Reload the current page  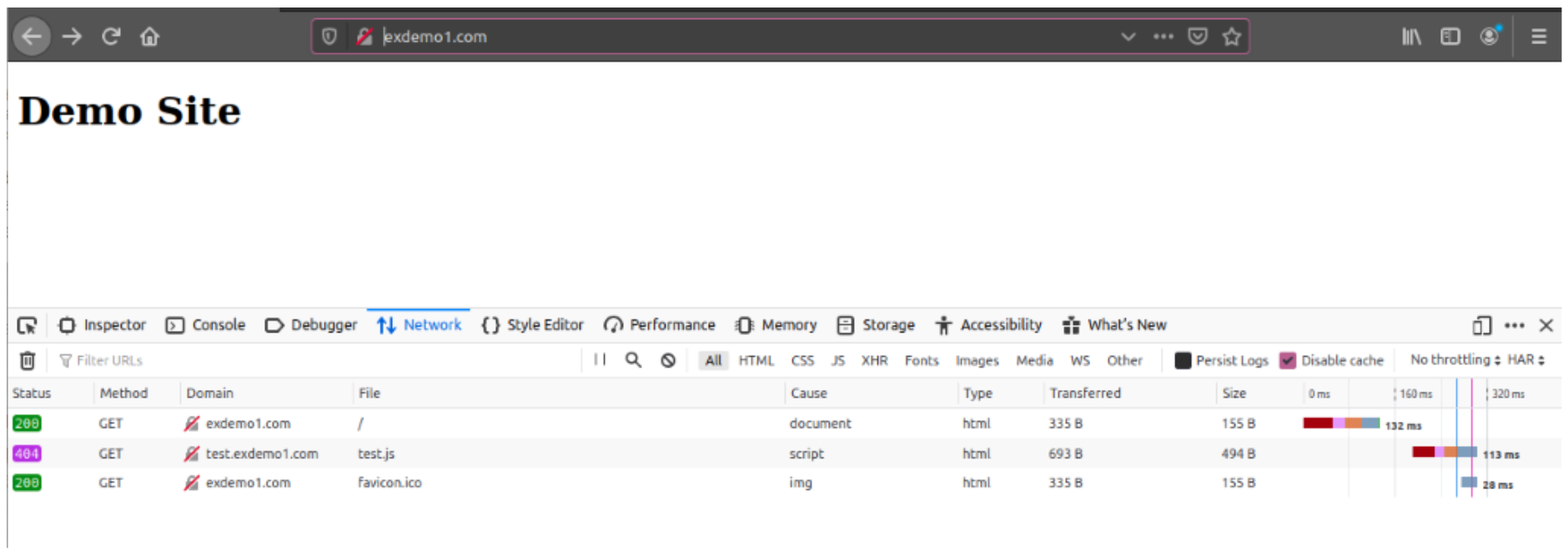(x=111, y=37)
